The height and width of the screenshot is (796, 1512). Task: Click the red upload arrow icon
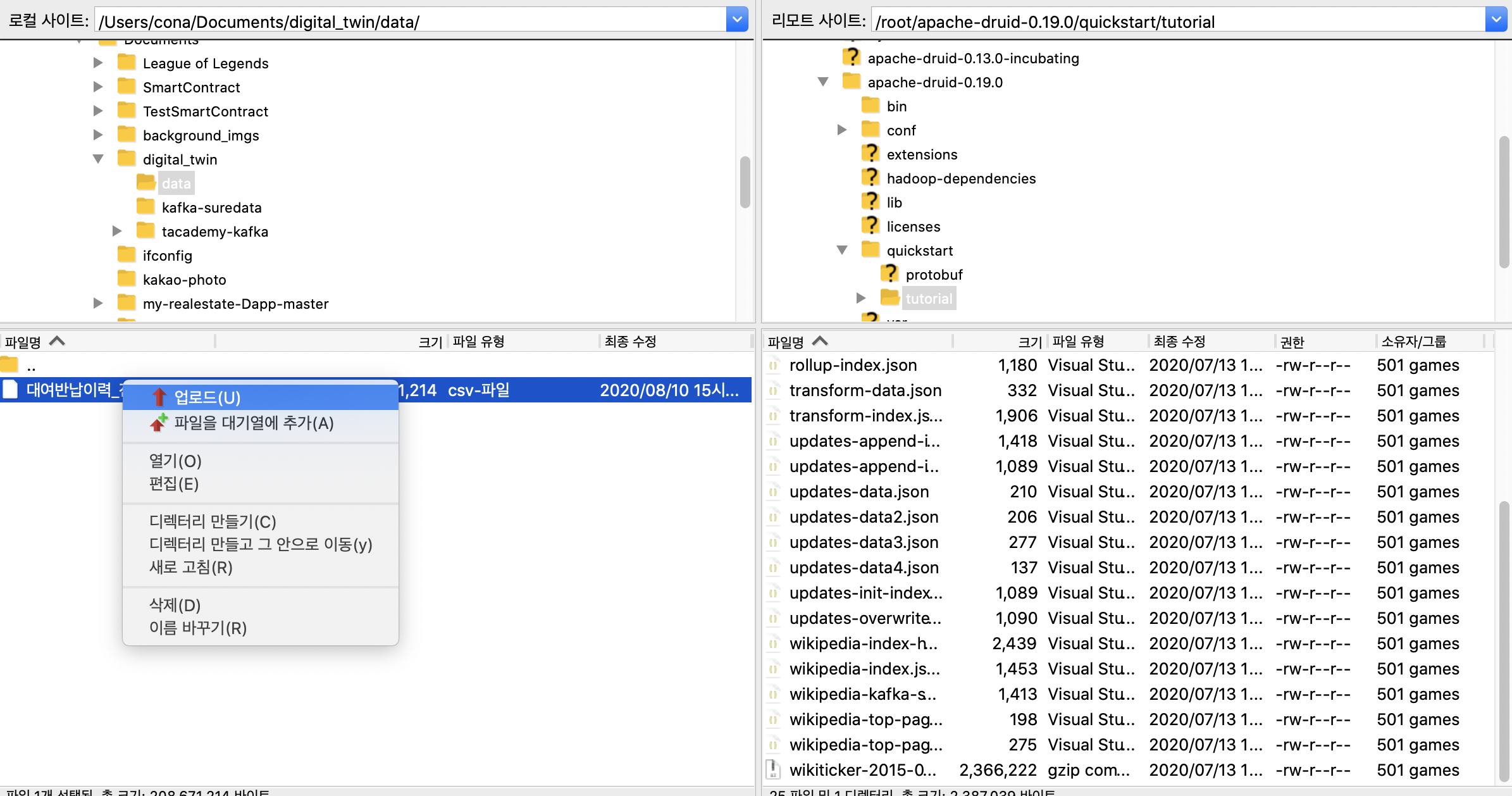(x=159, y=397)
